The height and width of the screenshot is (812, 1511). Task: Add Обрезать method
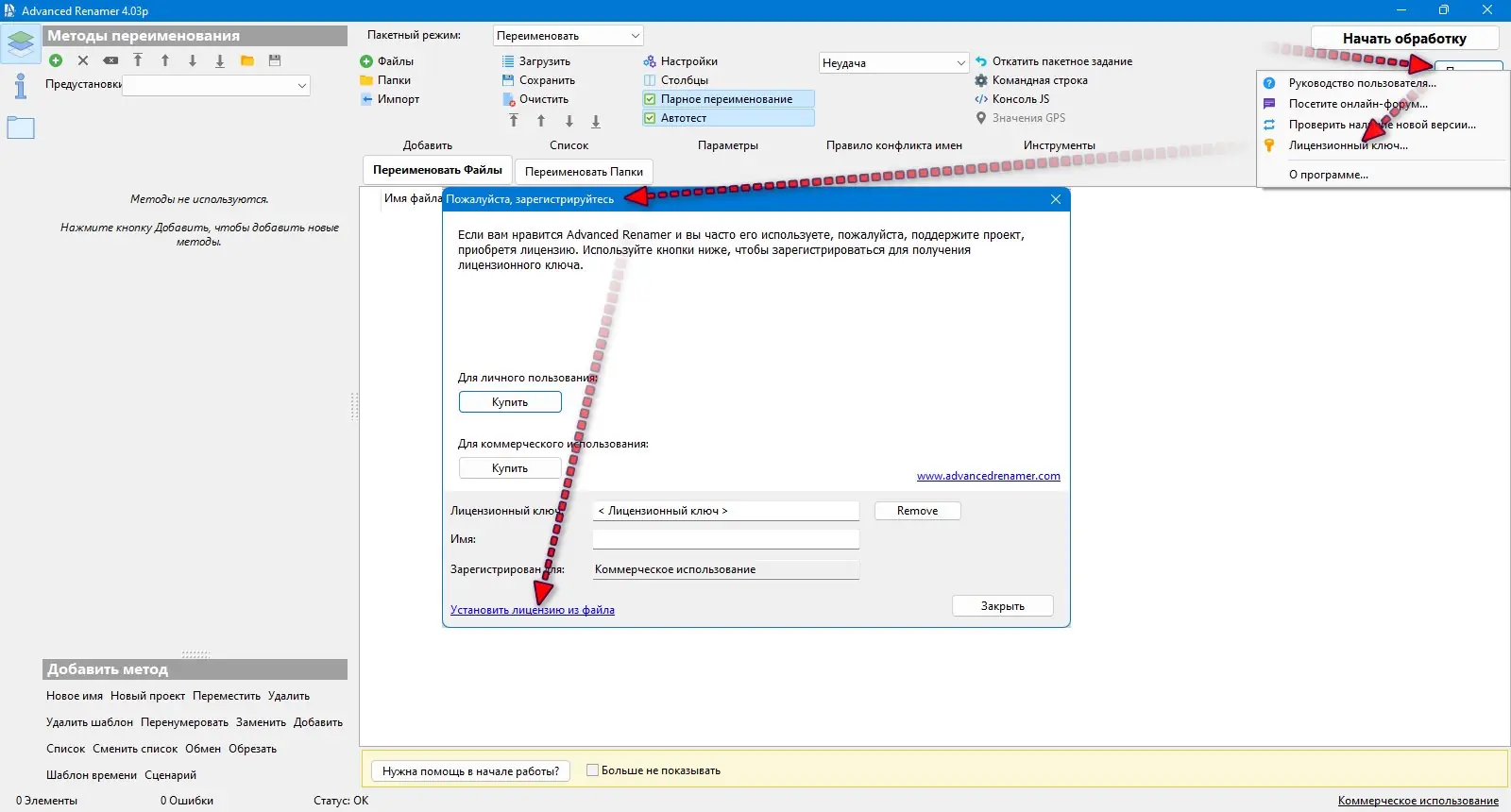252,749
